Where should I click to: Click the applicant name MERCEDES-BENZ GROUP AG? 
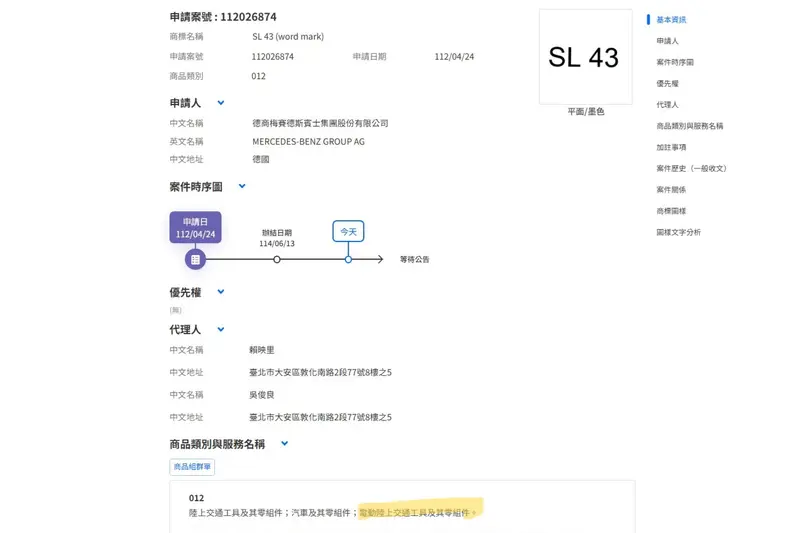click(x=308, y=142)
